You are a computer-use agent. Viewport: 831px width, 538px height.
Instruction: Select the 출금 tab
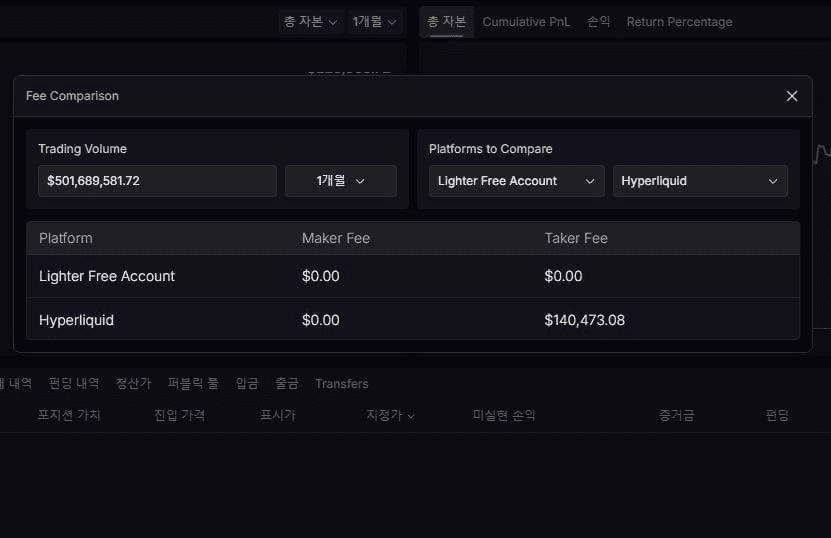pyautogui.click(x=287, y=384)
